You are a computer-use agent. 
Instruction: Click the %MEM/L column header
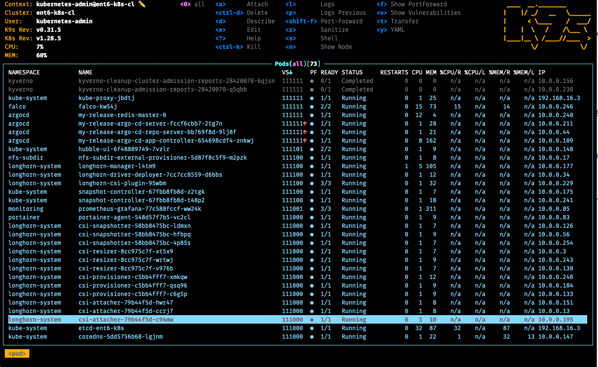click(524, 72)
